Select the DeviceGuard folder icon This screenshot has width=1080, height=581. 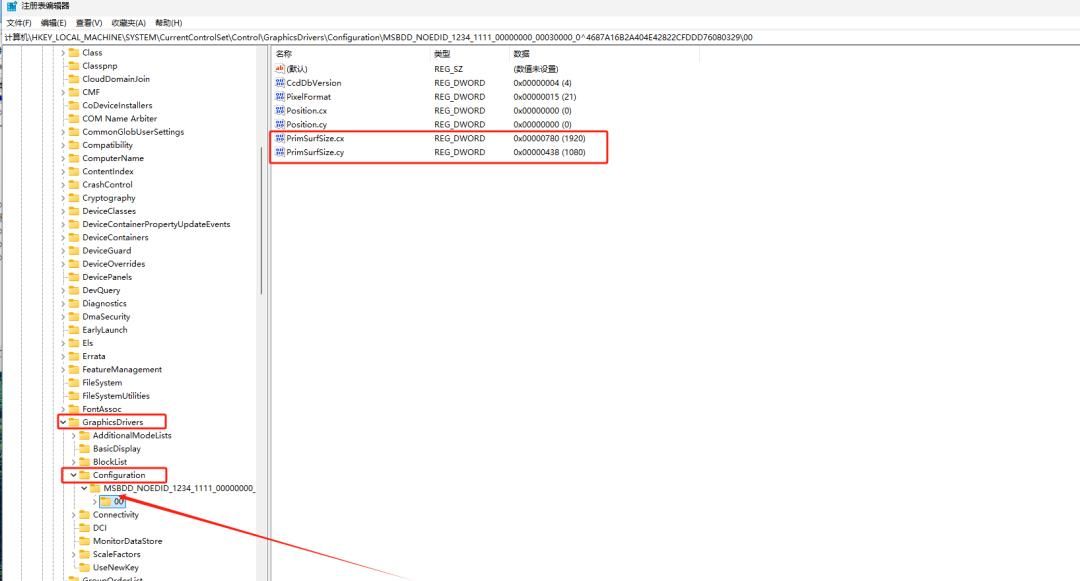point(74,251)
